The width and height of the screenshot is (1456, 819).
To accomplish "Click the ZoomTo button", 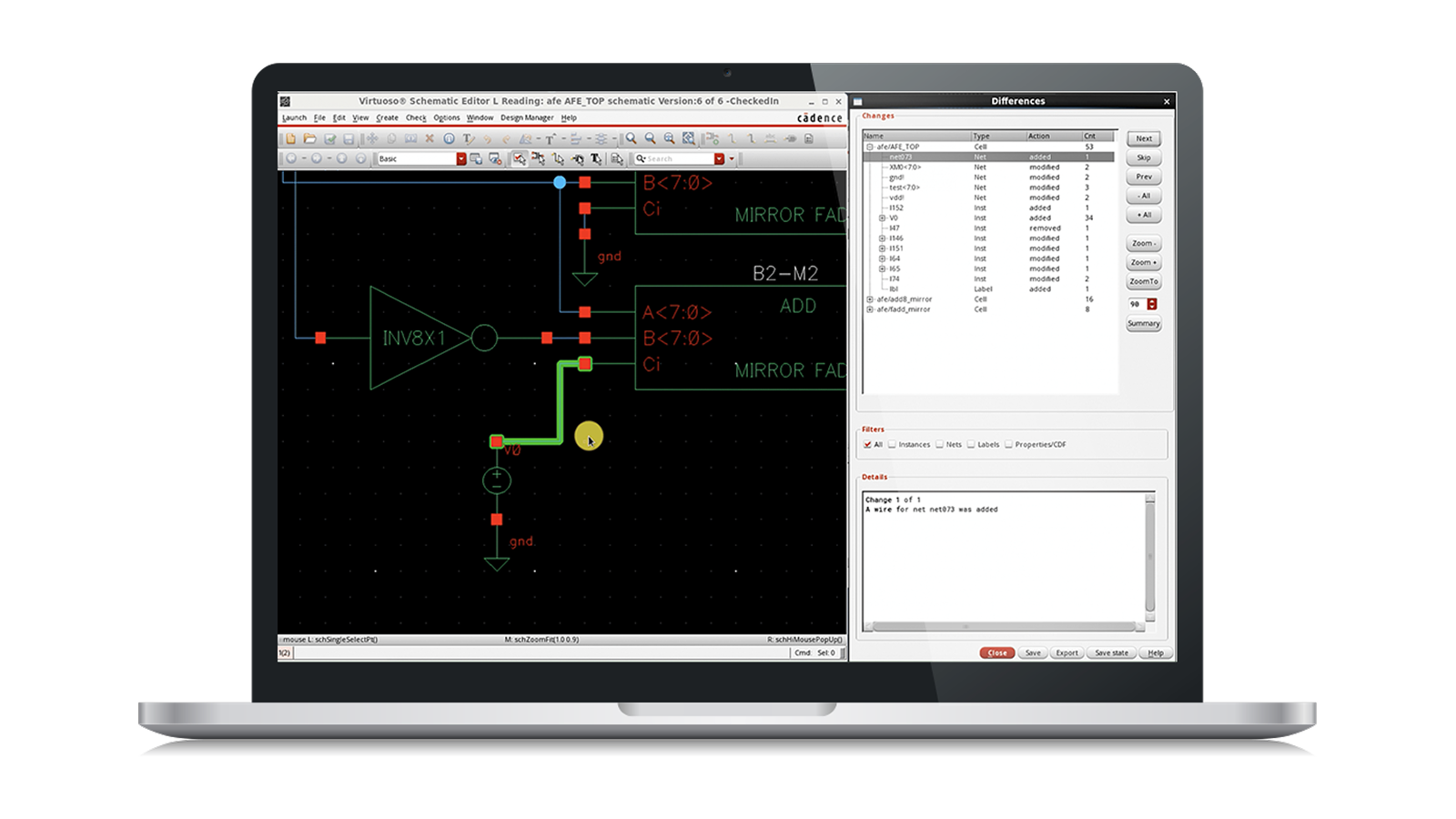I will 1144,282.
